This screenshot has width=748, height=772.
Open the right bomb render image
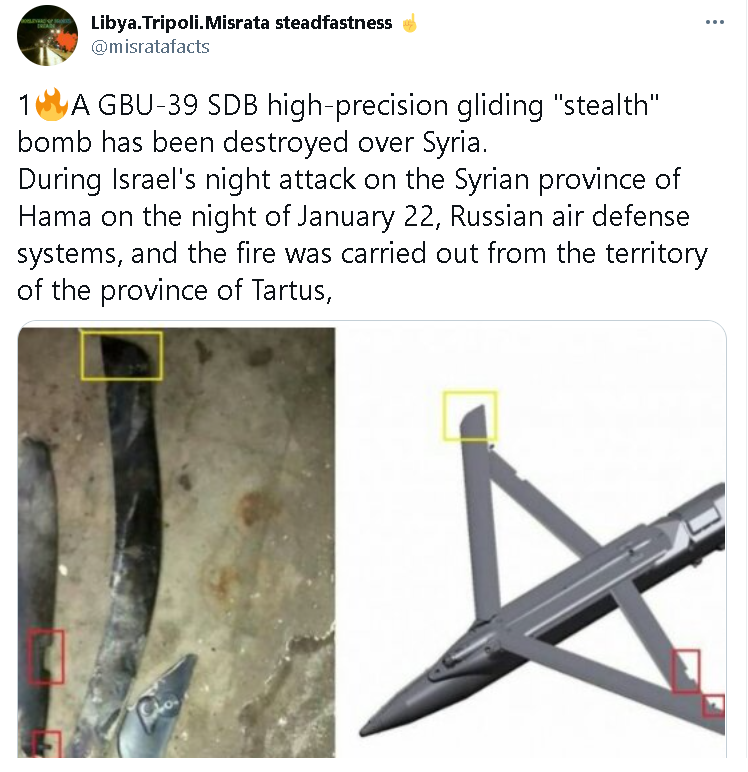tap(531, 542)
